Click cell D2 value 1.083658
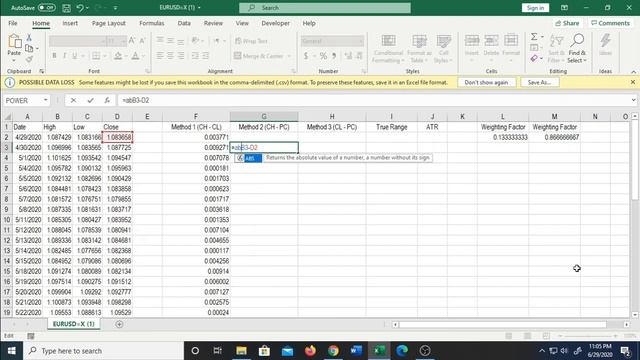 tap(118, 137)
